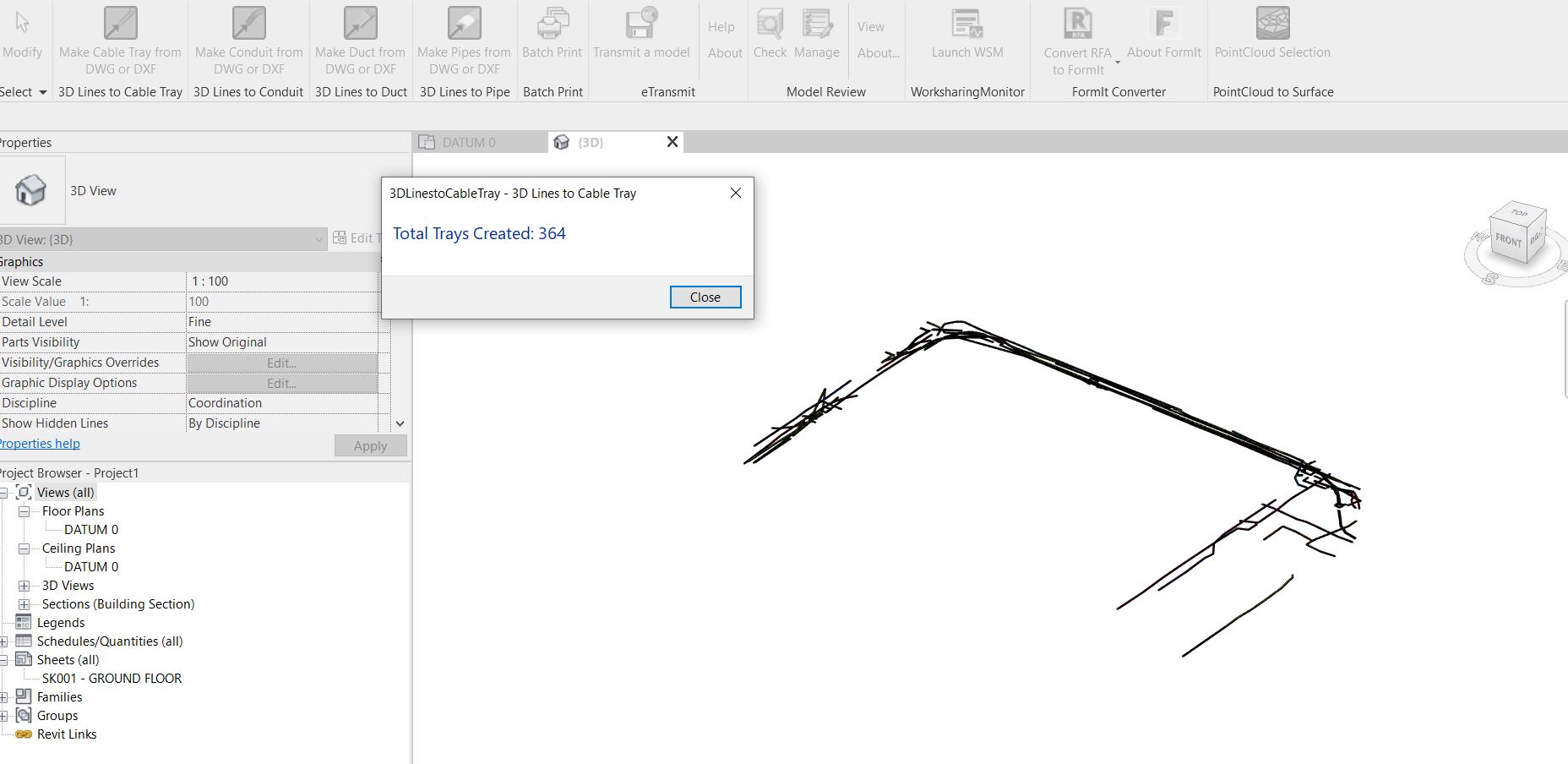Select the {3D} view tab

[591, 142]
